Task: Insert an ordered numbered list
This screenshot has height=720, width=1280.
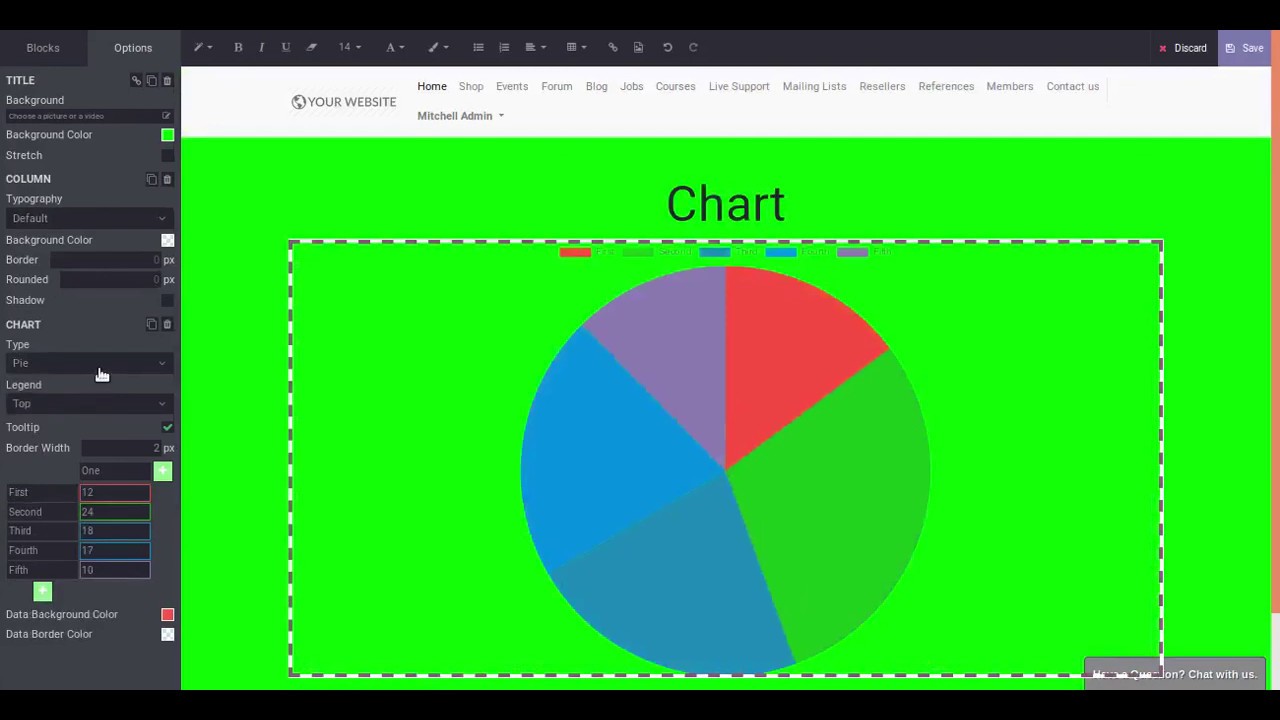Action: point(504,47)
